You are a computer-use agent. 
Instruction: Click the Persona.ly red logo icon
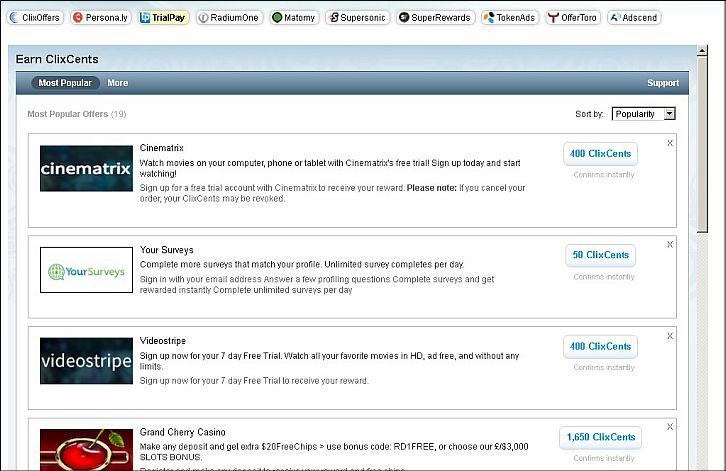(78, 18)
